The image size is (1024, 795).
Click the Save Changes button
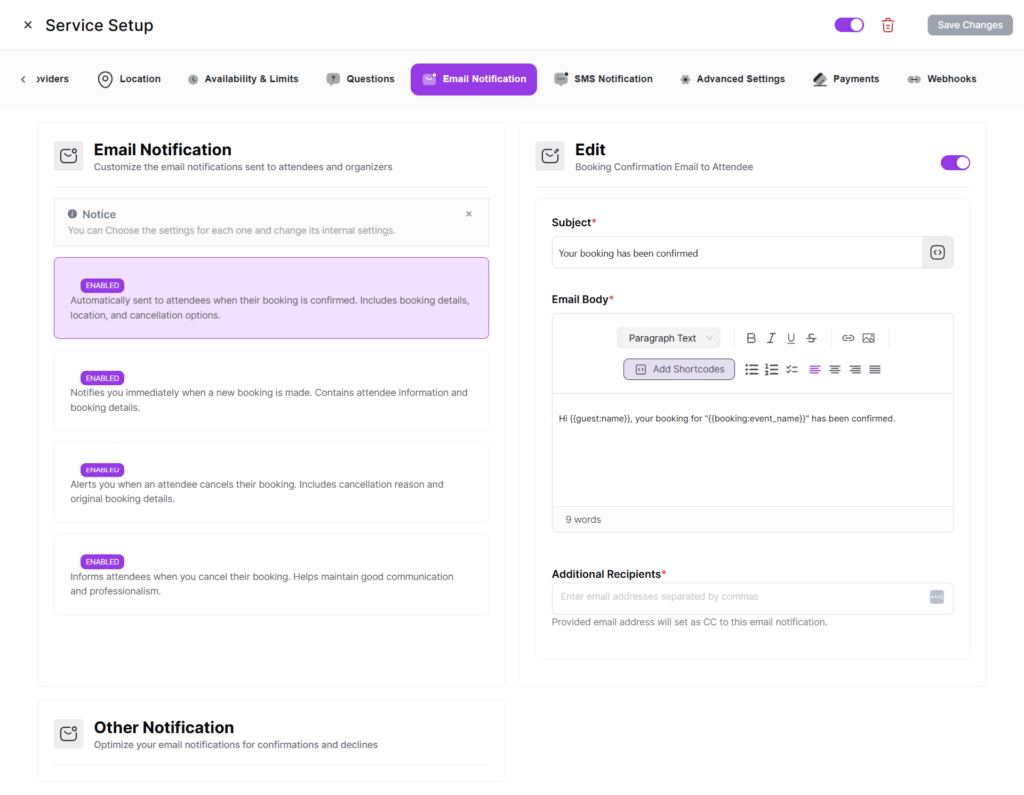point(969,25)
